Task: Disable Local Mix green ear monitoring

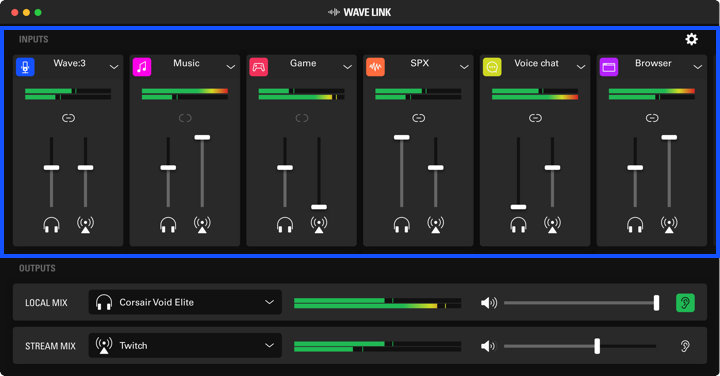Action: pos(685,303)
